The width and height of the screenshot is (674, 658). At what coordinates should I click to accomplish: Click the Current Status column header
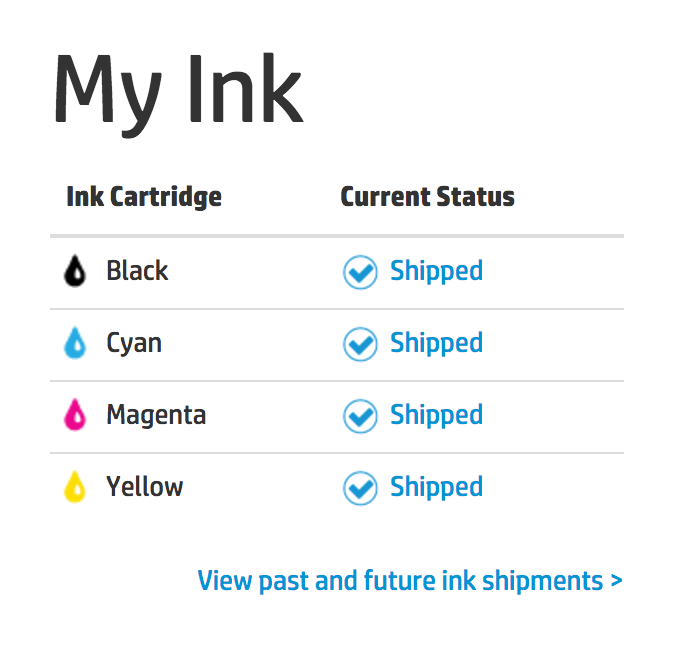[428, 197]
